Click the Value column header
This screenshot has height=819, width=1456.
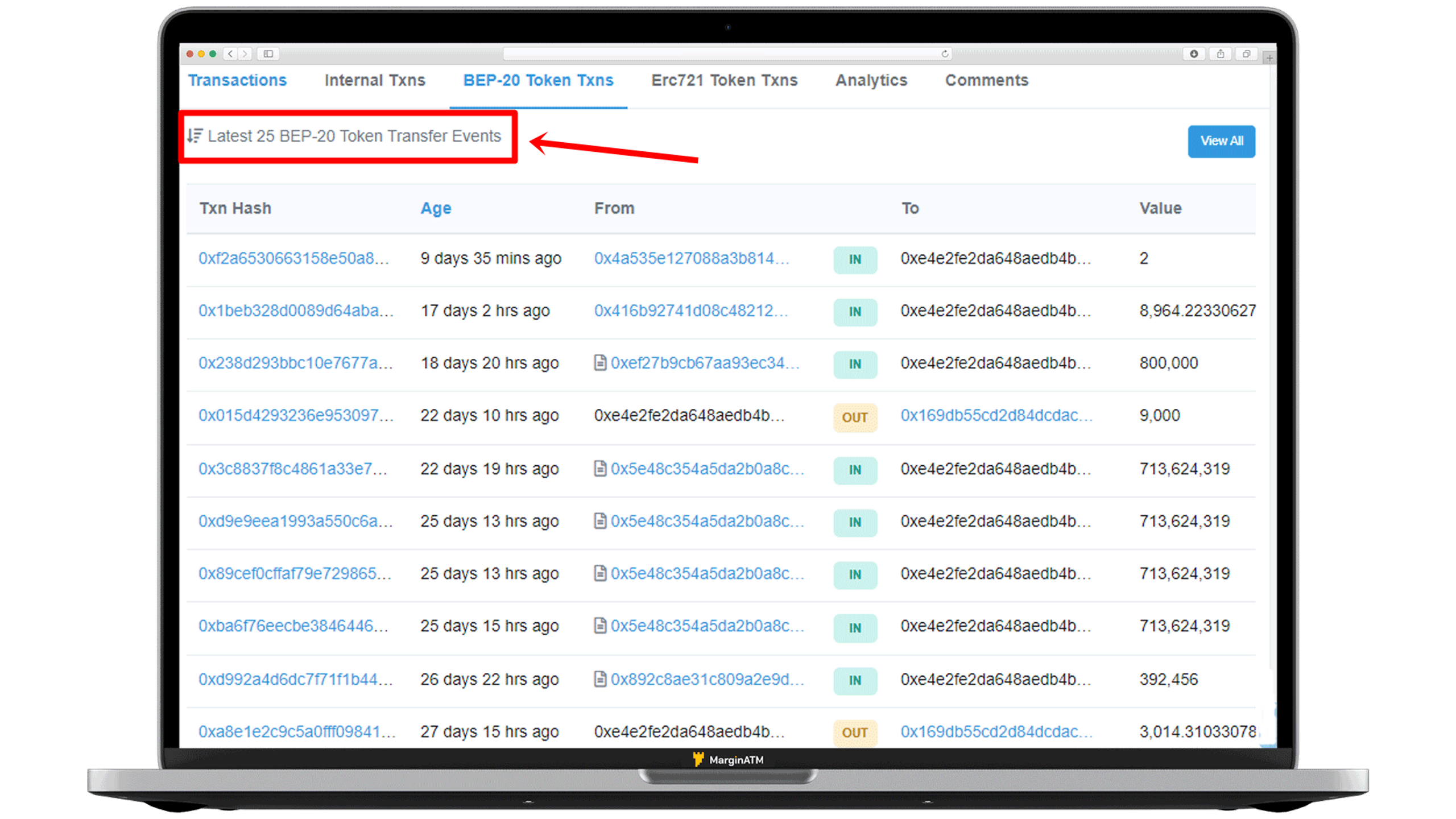(1160, 208)
